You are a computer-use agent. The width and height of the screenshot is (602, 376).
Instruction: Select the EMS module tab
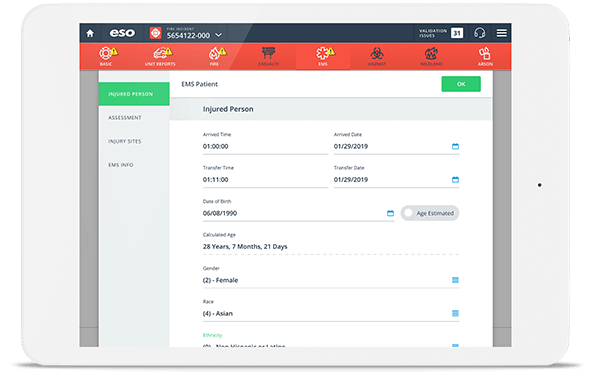point(323,56)
